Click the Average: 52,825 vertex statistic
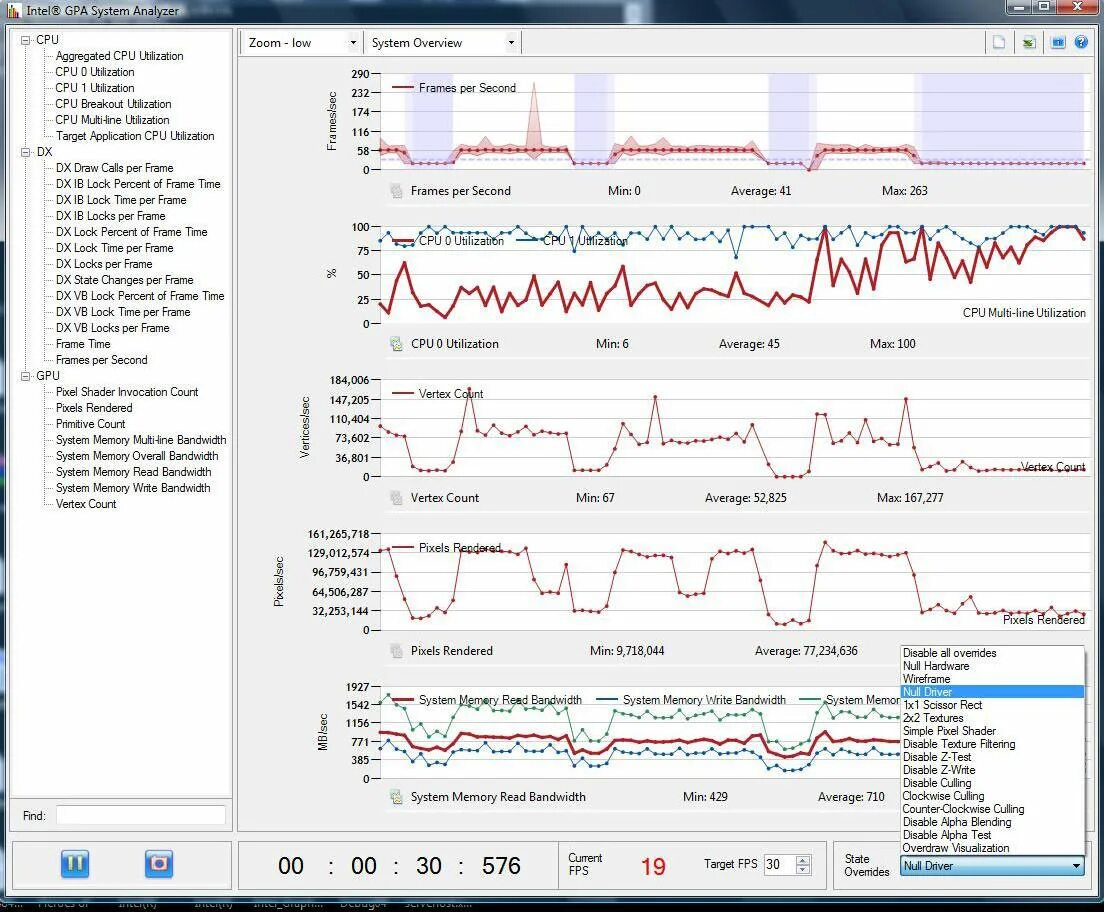The image size is (1104, 912). [x=746, y=498]
